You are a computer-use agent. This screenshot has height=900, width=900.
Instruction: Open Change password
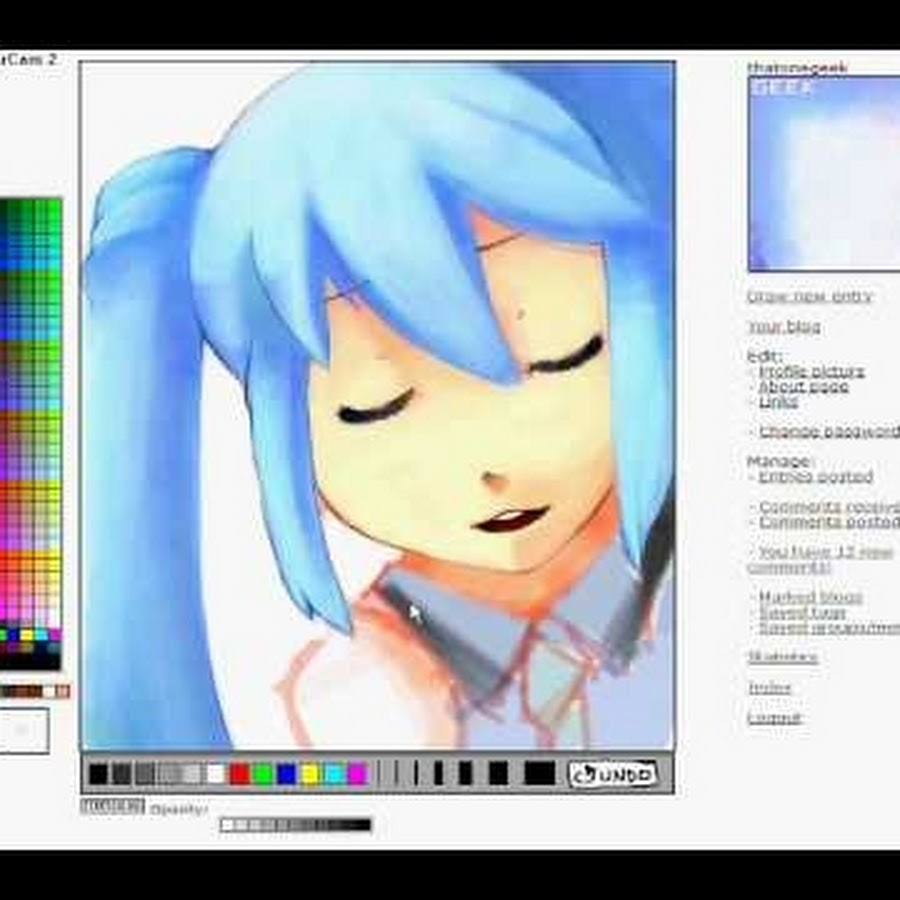[829, 432]
